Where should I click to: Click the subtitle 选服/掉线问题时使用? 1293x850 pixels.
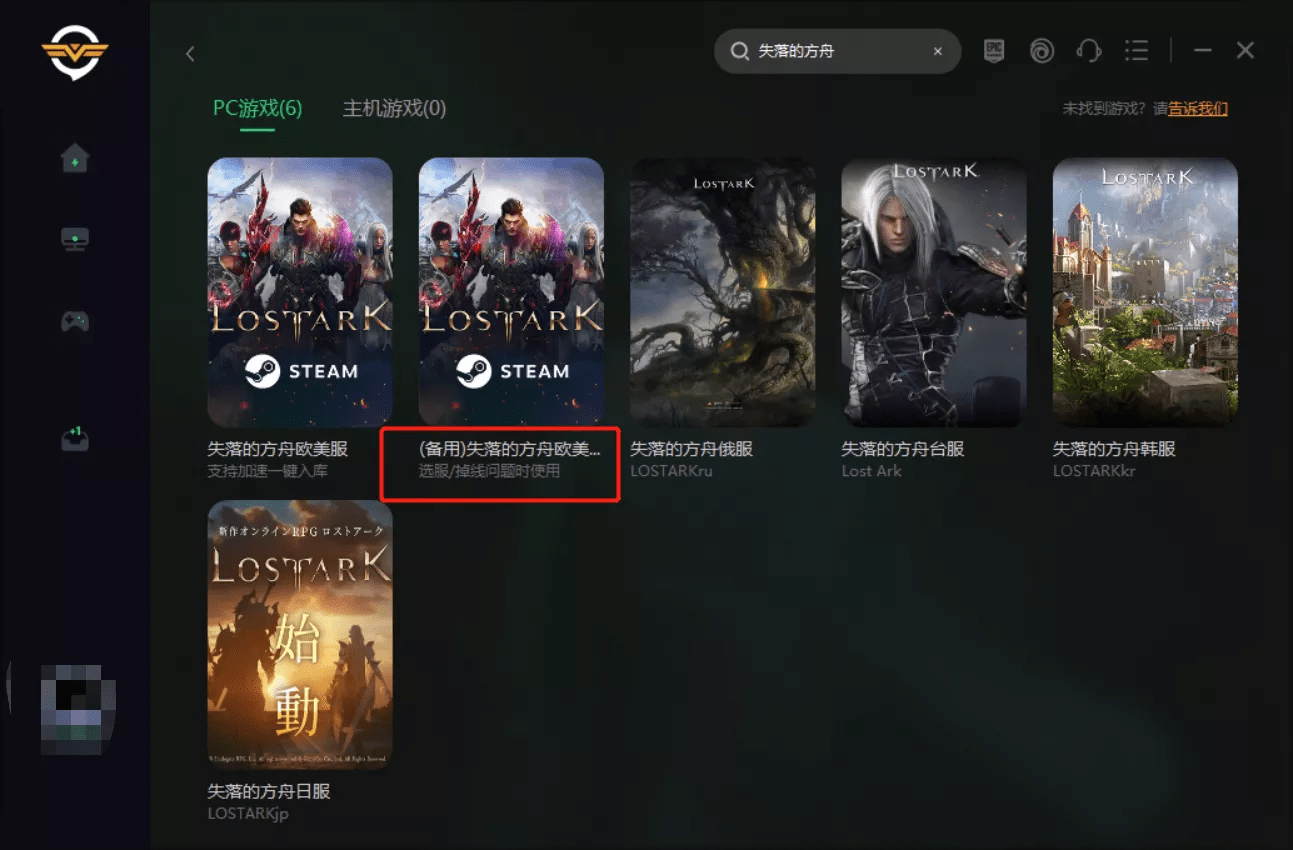pos(489,471)
